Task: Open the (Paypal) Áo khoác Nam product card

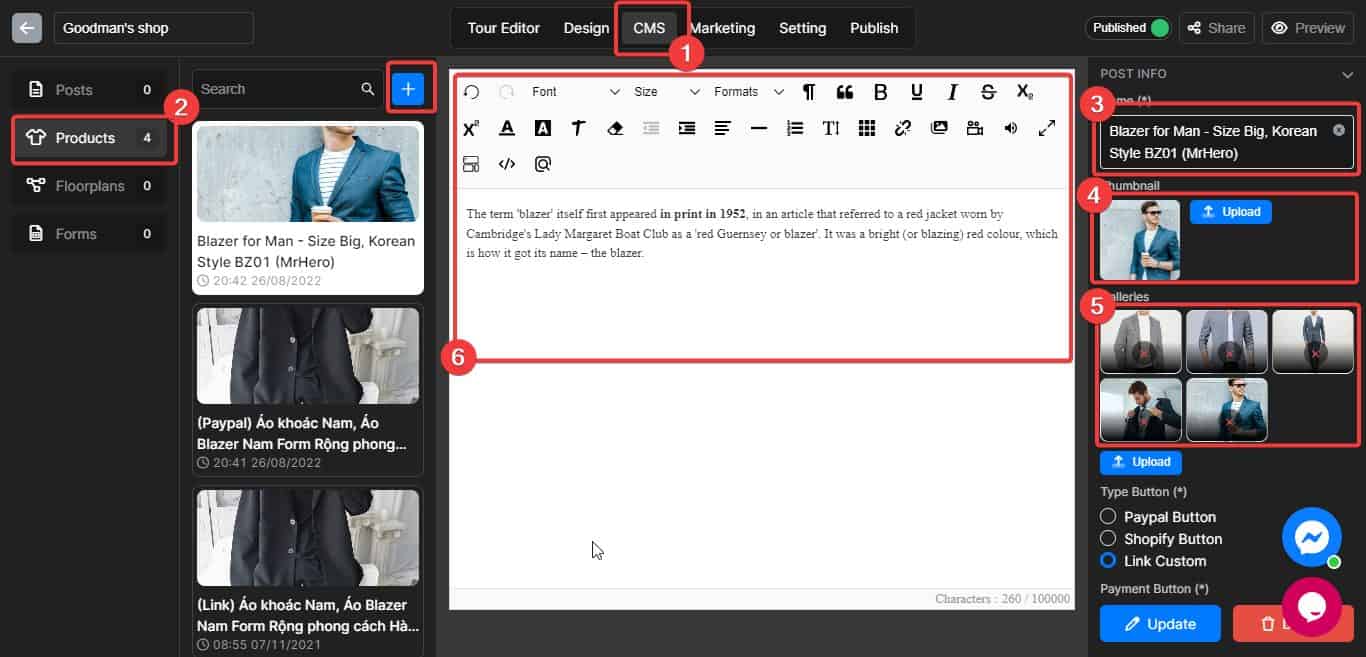Action: pyautogui.click(x=308, y=388)
